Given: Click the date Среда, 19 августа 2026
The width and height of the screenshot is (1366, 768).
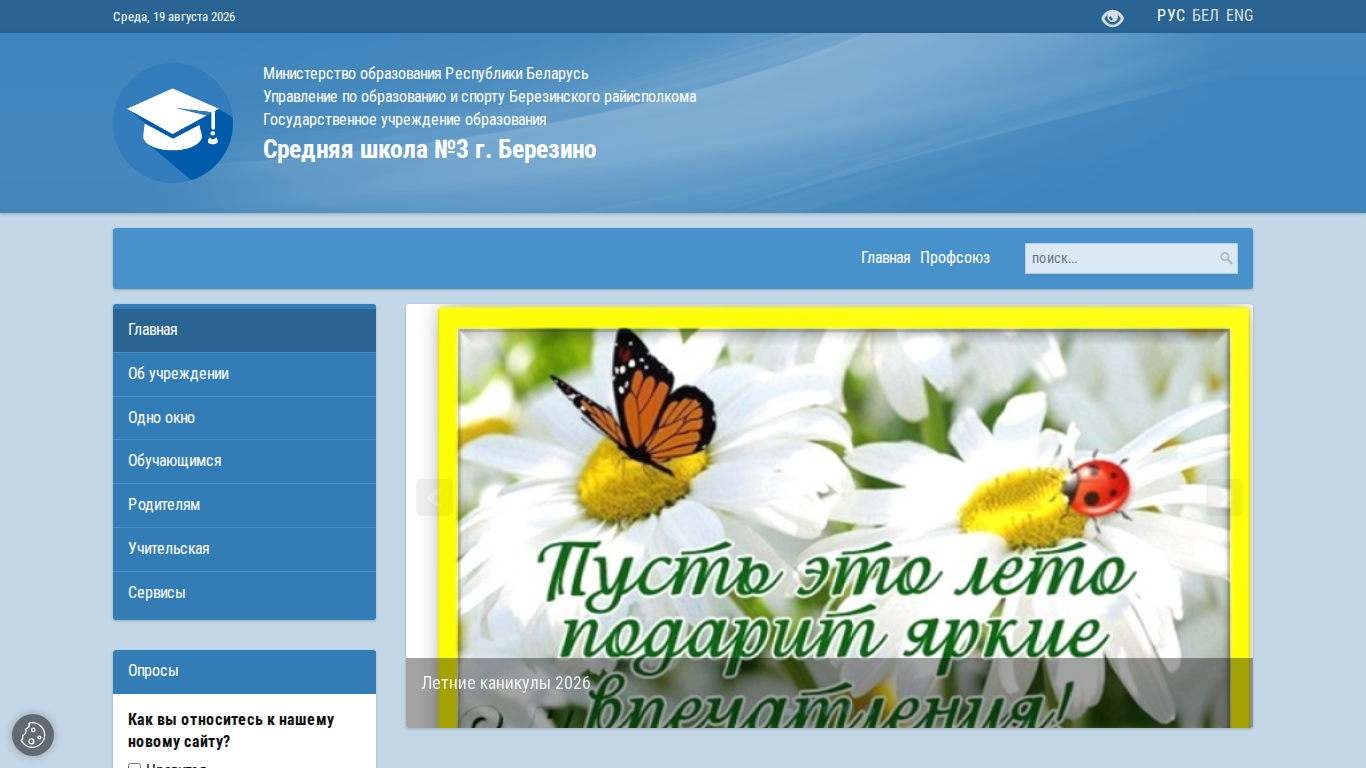Looking at the screenshot, I should [174, 17].
